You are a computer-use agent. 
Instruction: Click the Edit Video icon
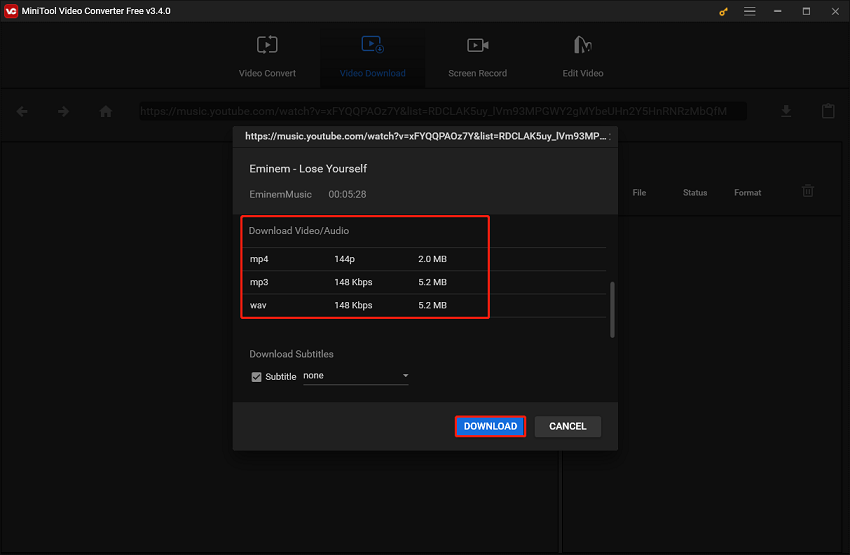point(583,44)
